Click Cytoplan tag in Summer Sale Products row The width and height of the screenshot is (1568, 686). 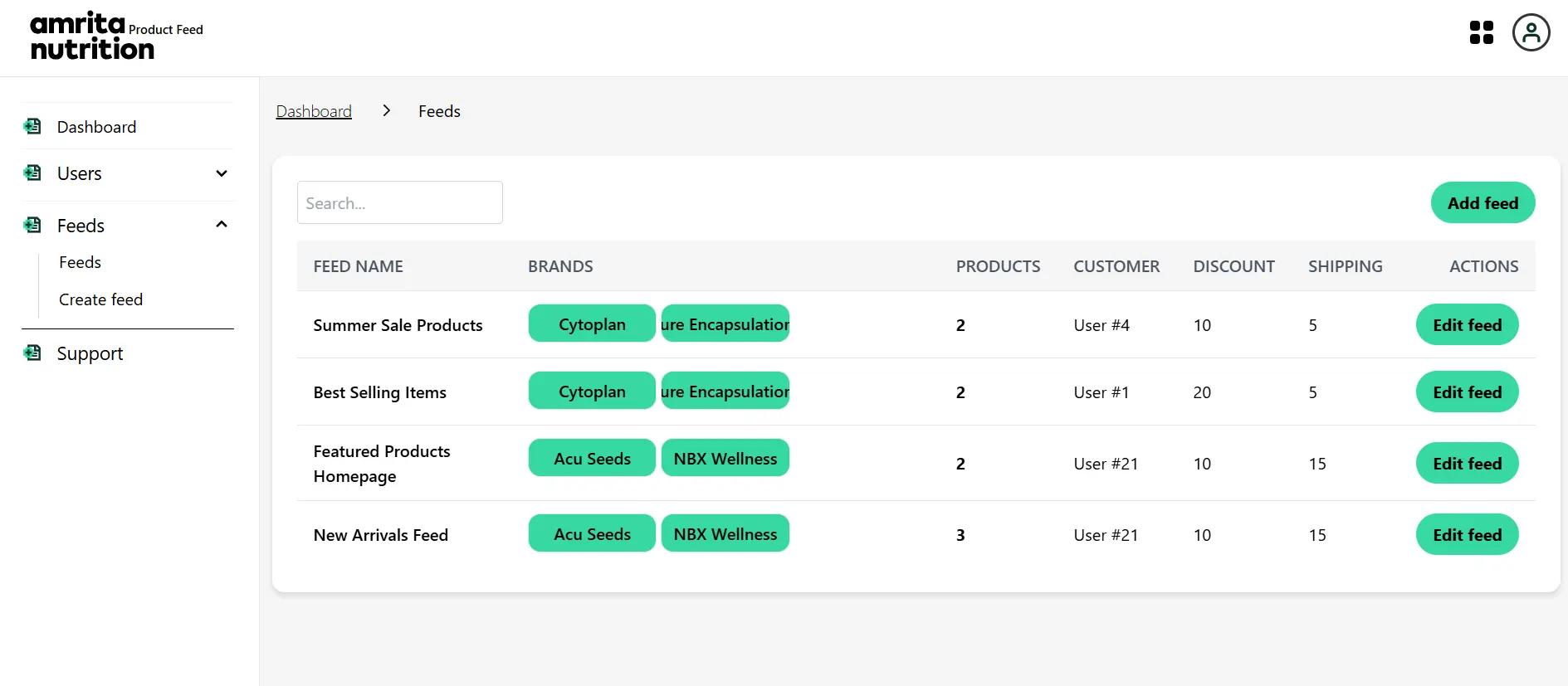point(592,324)
